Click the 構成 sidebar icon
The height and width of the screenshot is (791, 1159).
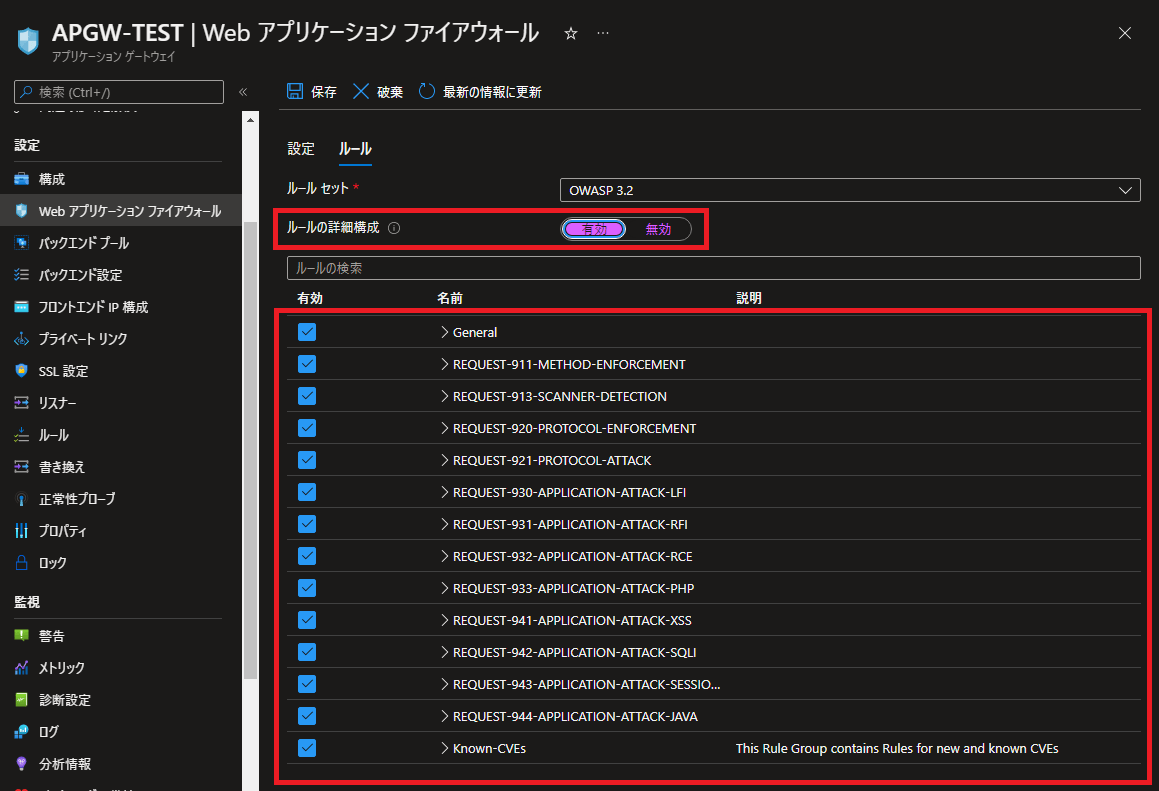(x=21, y=179)
